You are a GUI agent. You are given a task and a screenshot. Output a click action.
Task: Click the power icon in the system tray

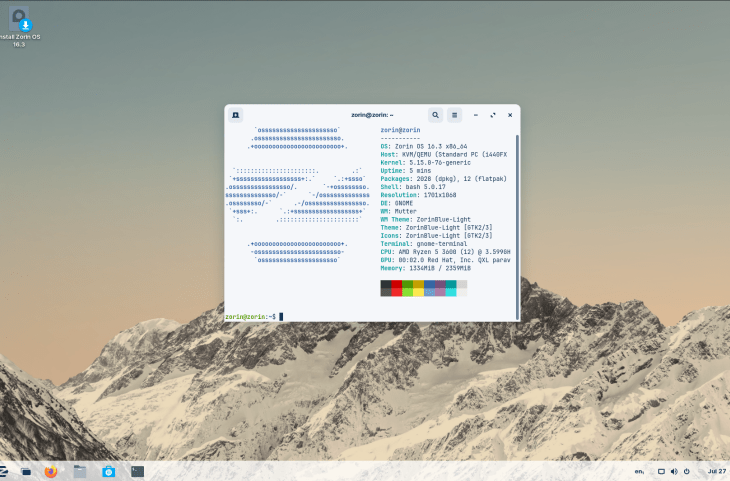pos(686,471)
